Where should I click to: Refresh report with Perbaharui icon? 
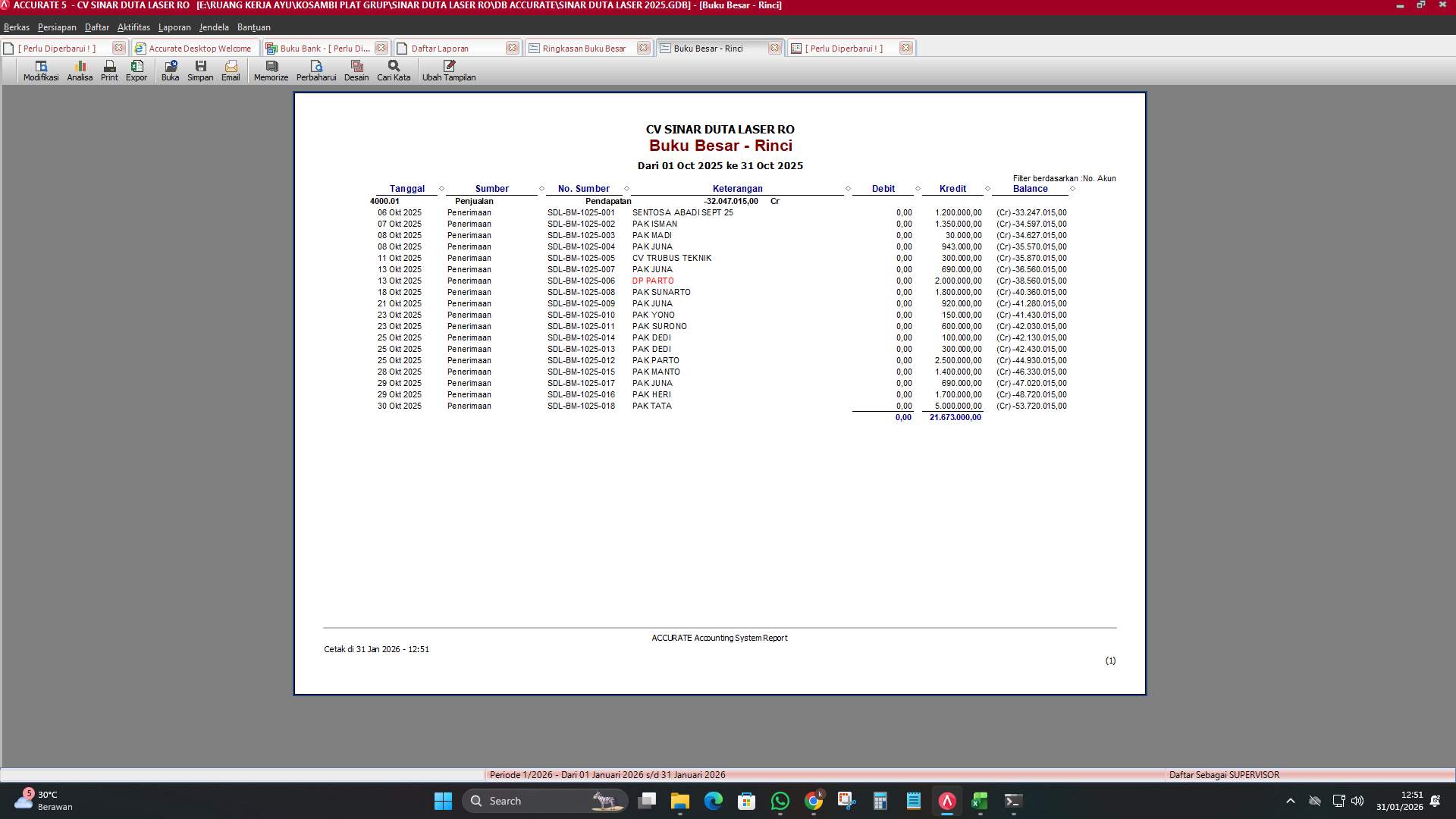316,71
